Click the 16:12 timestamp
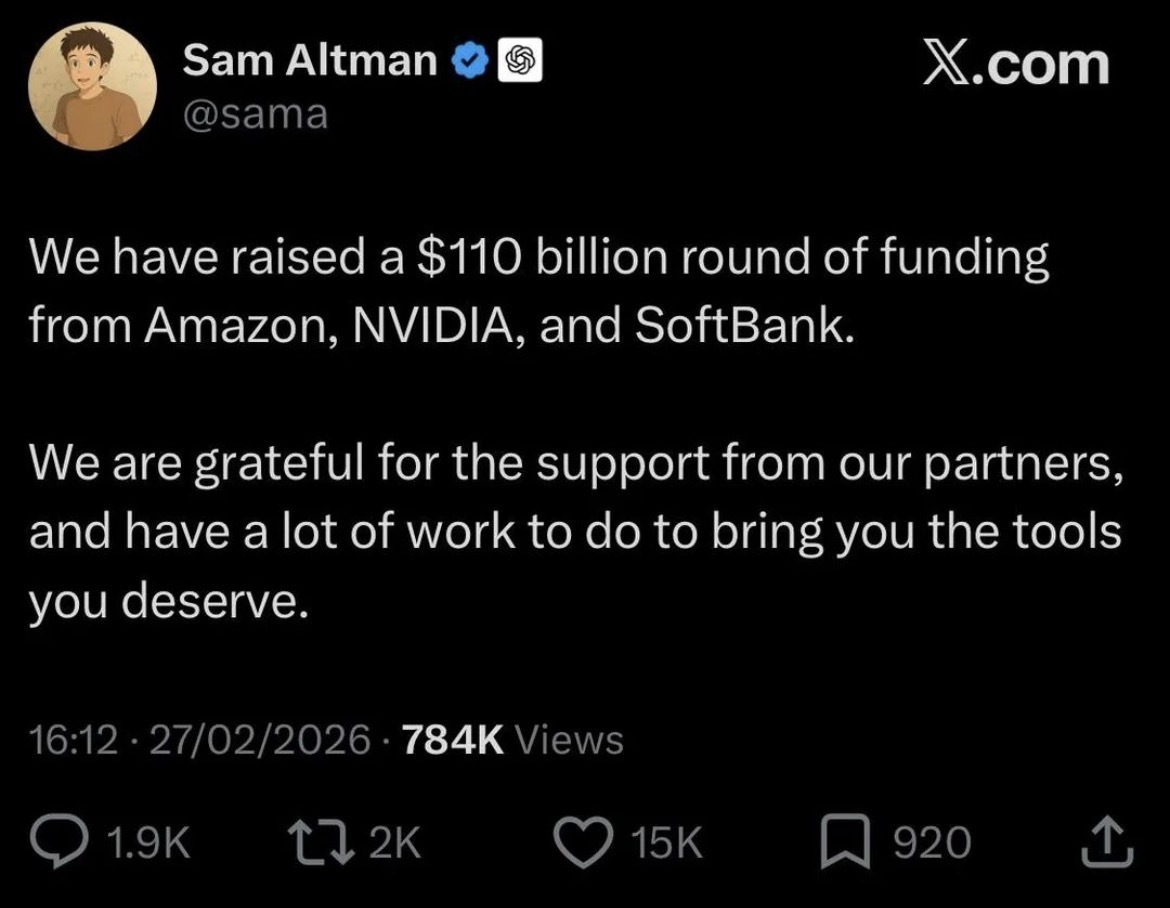The image size is (1170, 908). [x=73, y=741]
